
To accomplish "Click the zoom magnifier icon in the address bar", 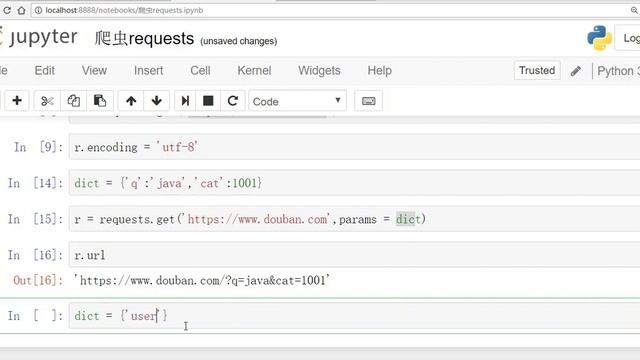I will (x=634, y=10).
